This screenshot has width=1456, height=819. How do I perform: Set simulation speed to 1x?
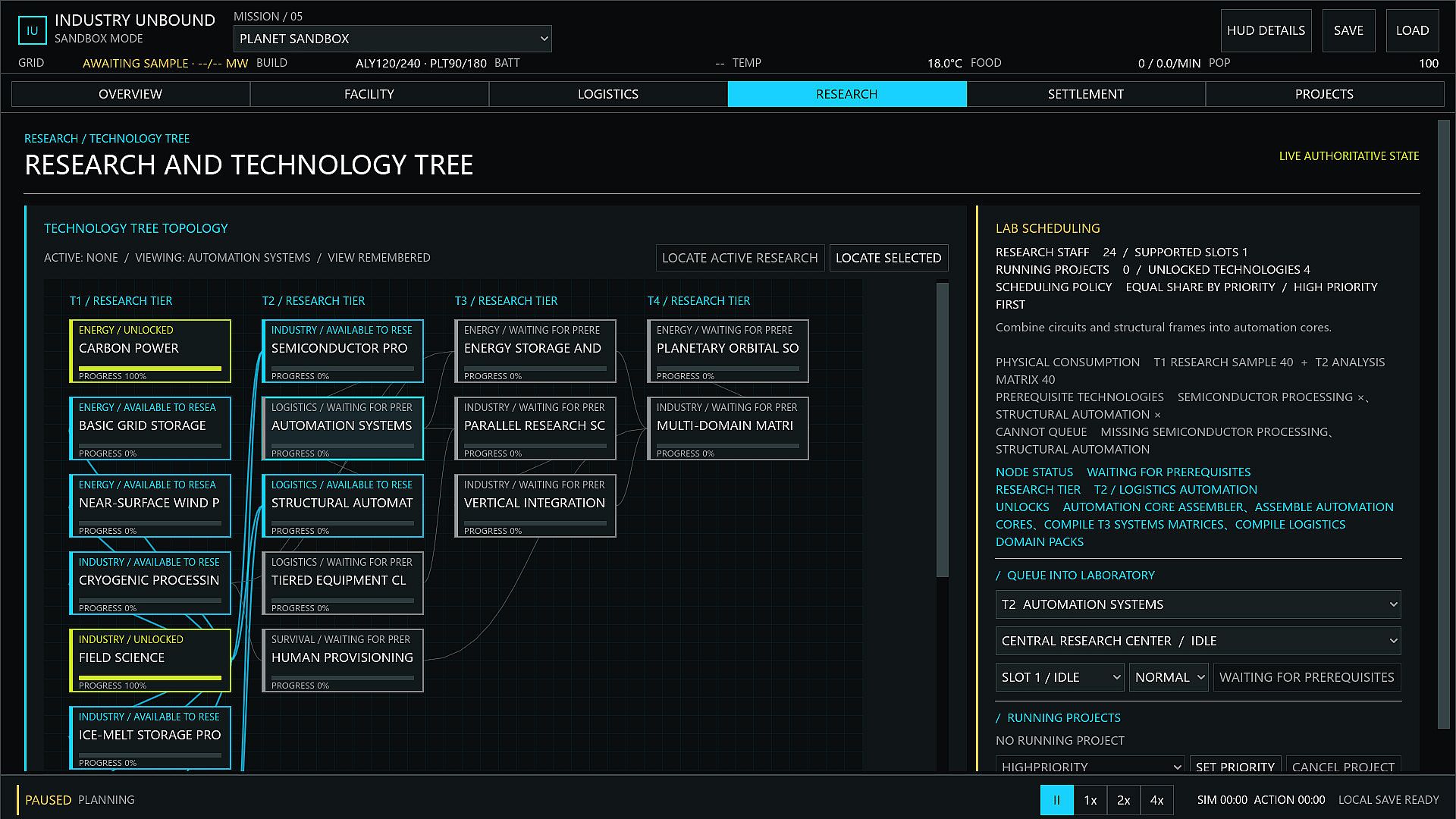point(1090,800)
